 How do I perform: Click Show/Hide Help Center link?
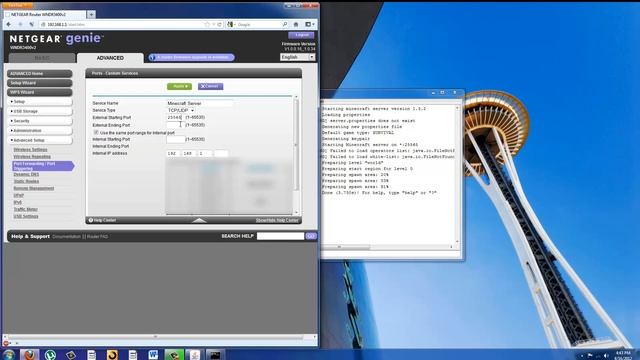(x=277, y=220)
